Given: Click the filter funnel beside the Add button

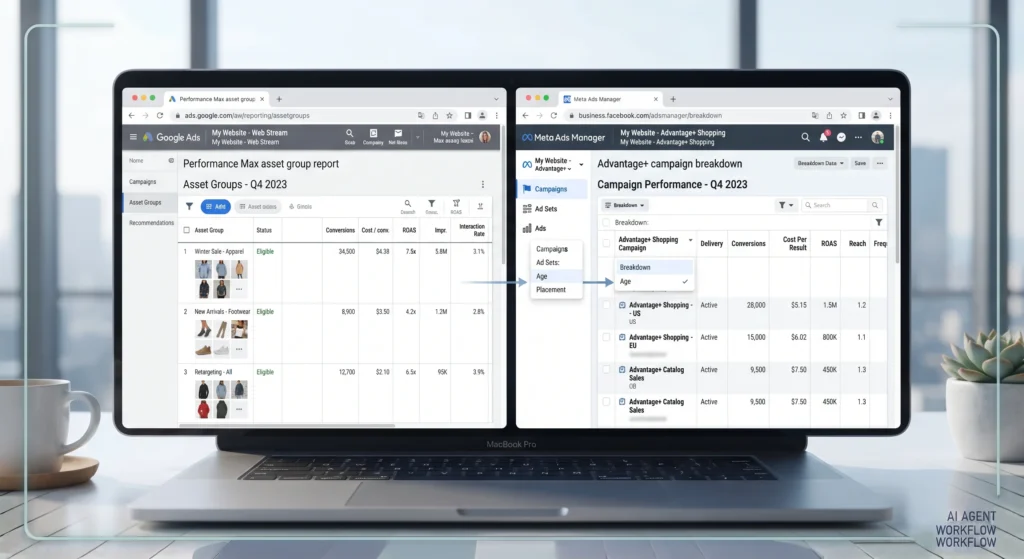Looking at the screenshot, I should (x=189, y=206).
